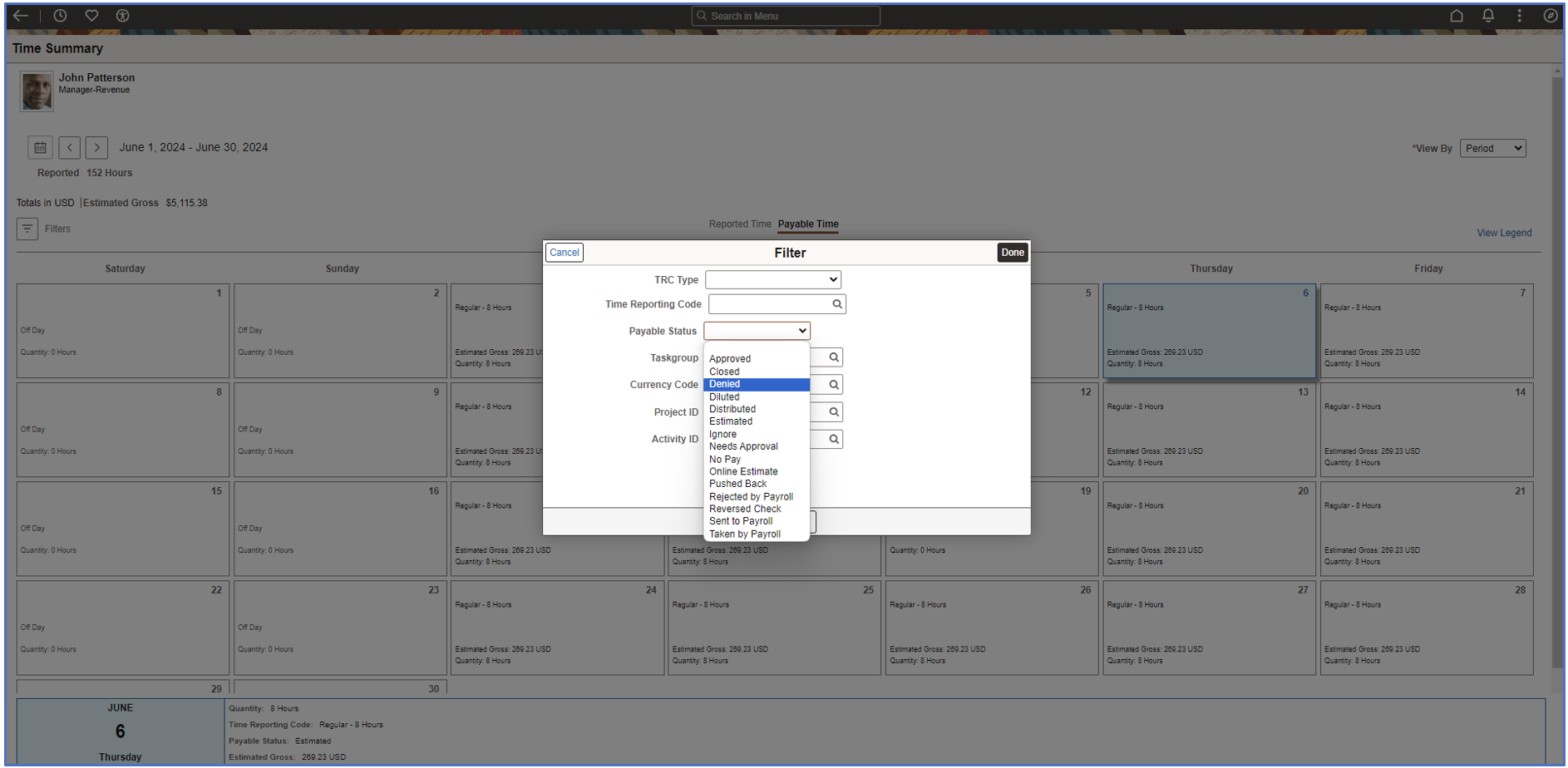Click the Done button in the Filter dialog
This screenshot has width=1568, height=768.
point(1013,252)
